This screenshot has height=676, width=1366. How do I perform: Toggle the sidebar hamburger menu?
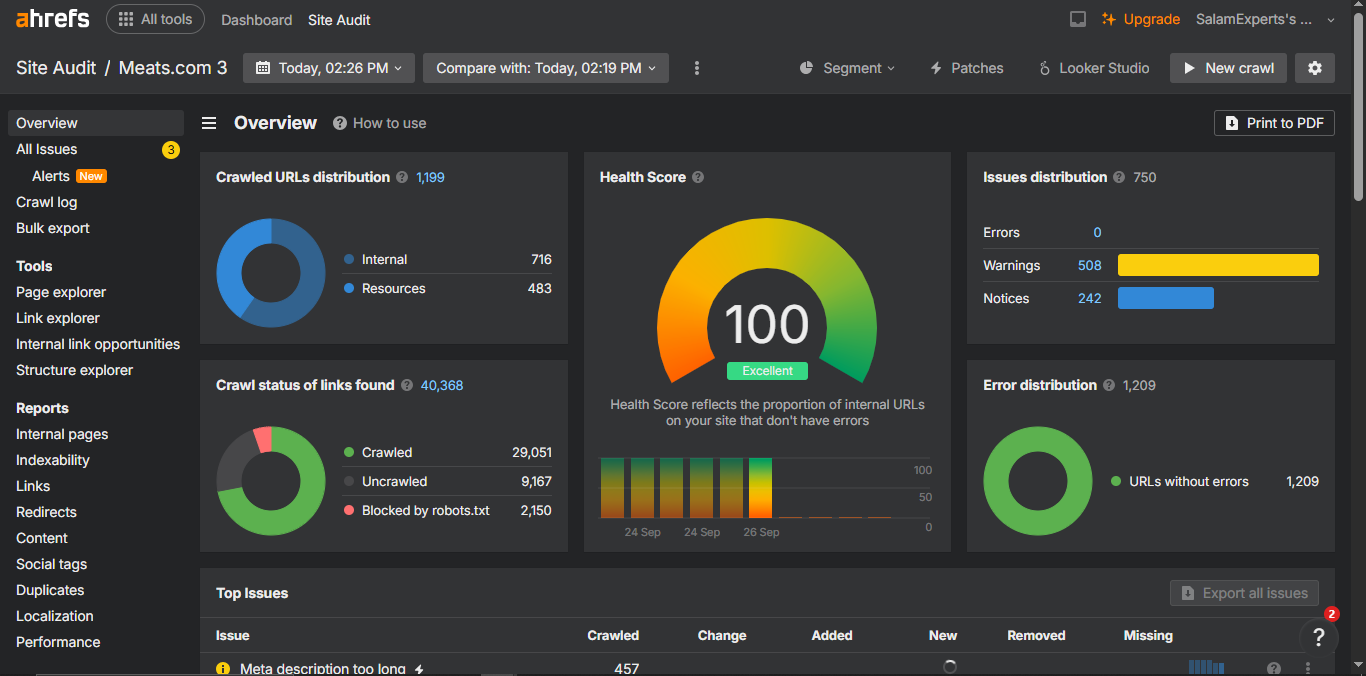[x=209, y=123]
